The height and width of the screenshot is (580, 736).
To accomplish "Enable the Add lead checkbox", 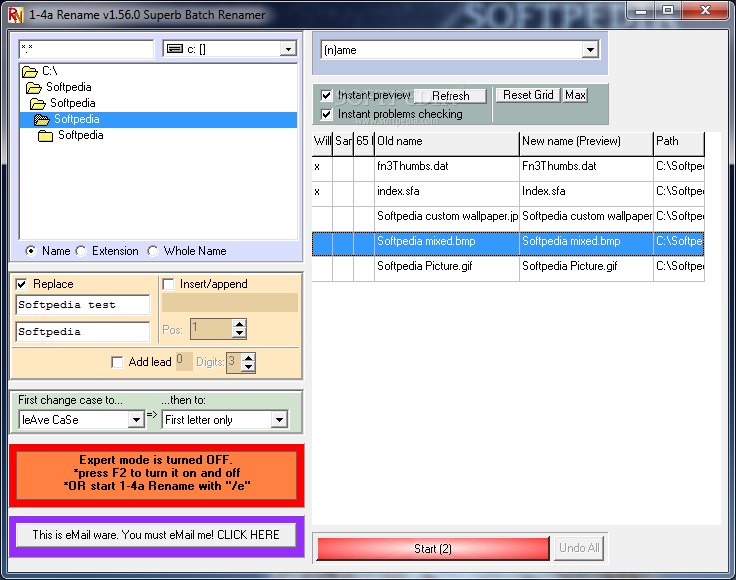I will tap(117, 362).
